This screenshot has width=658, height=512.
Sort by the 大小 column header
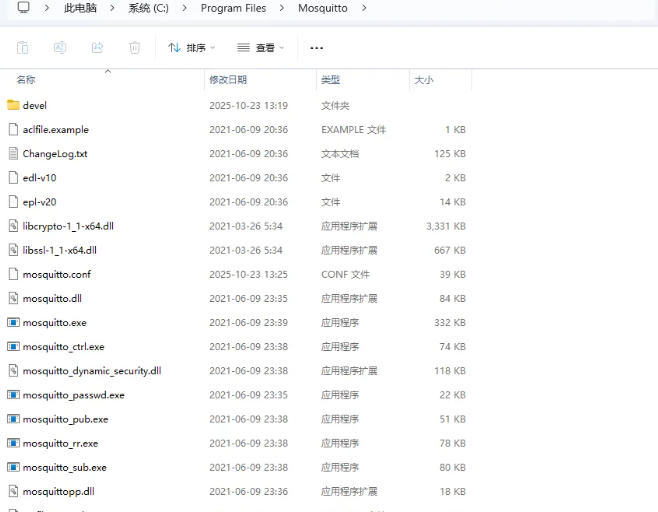pyautogui.click(x=423, y=79)
